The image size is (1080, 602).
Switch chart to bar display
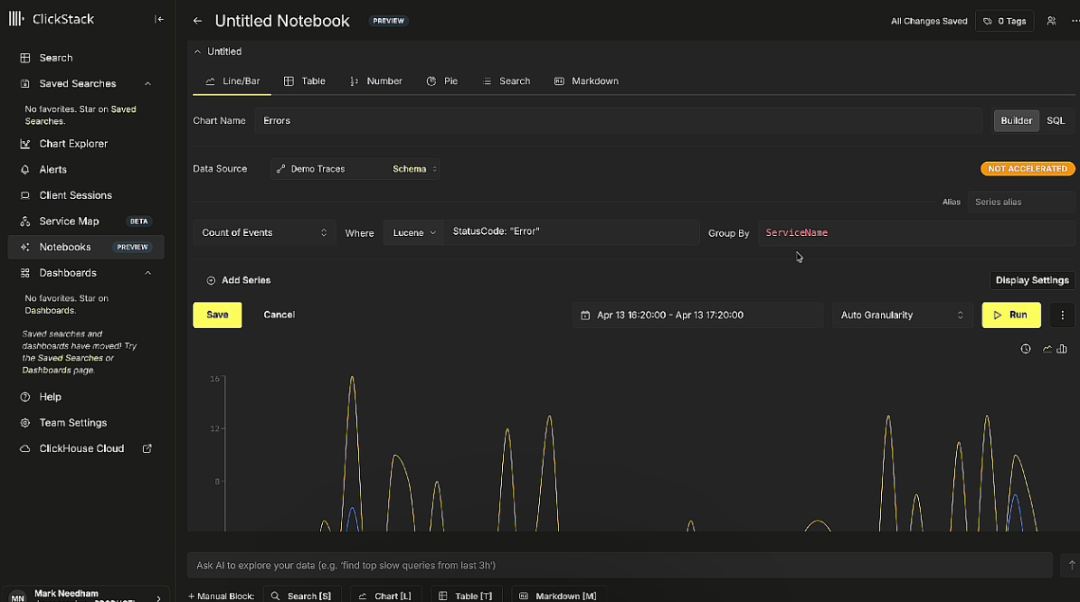coord(1062,349)
